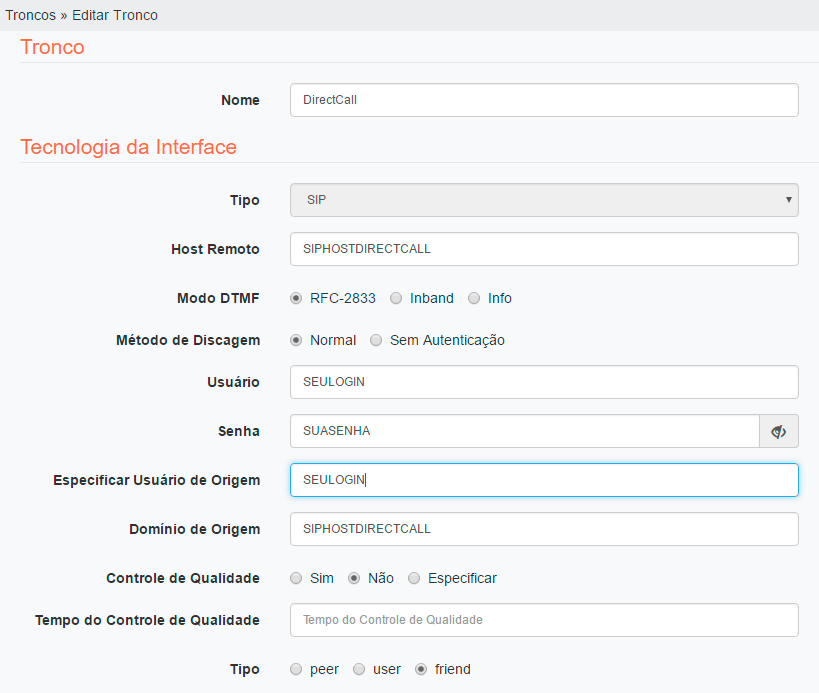819x693 pixels.
Task: Click the Troncos breadcrumb link
Action: coord(30,15)
